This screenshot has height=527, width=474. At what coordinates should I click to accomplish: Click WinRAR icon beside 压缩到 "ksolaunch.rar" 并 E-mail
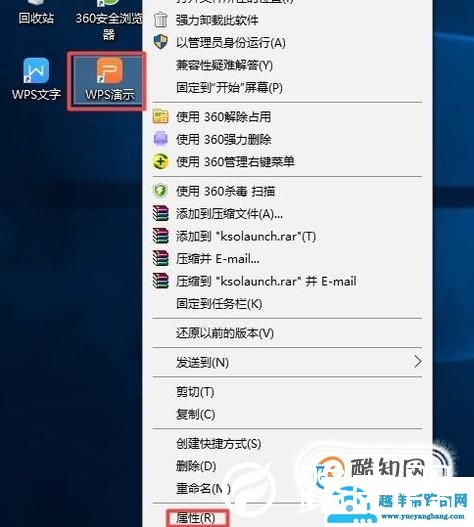click(x=160, y=281)
